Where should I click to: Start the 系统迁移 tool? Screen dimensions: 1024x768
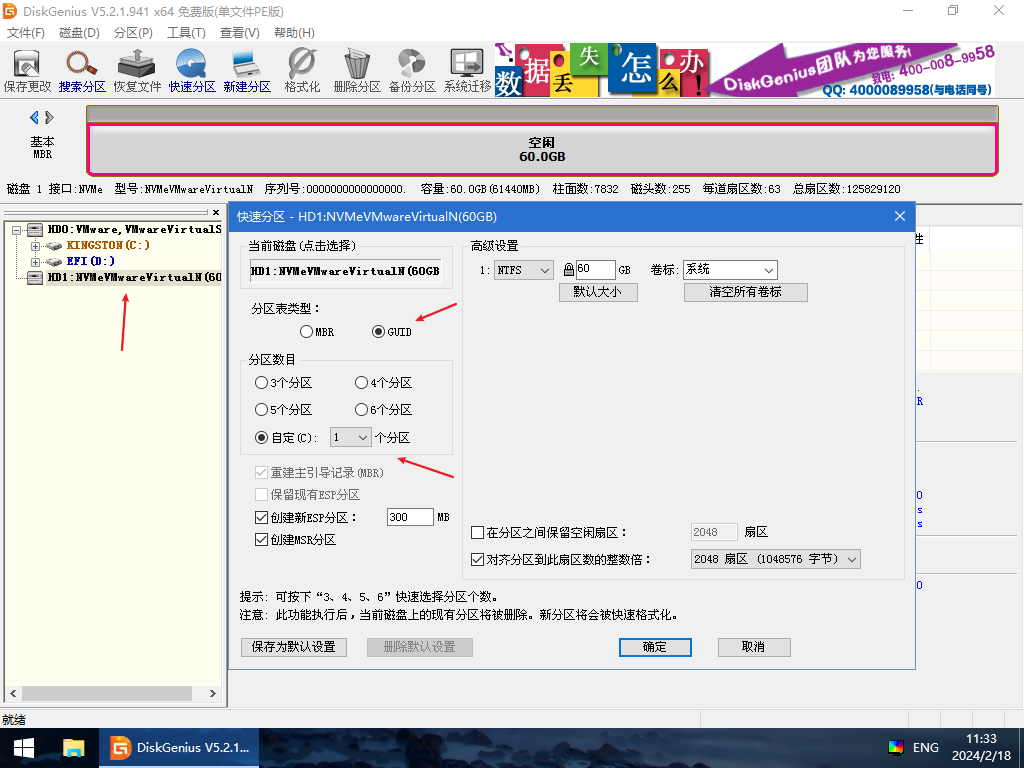467,71
